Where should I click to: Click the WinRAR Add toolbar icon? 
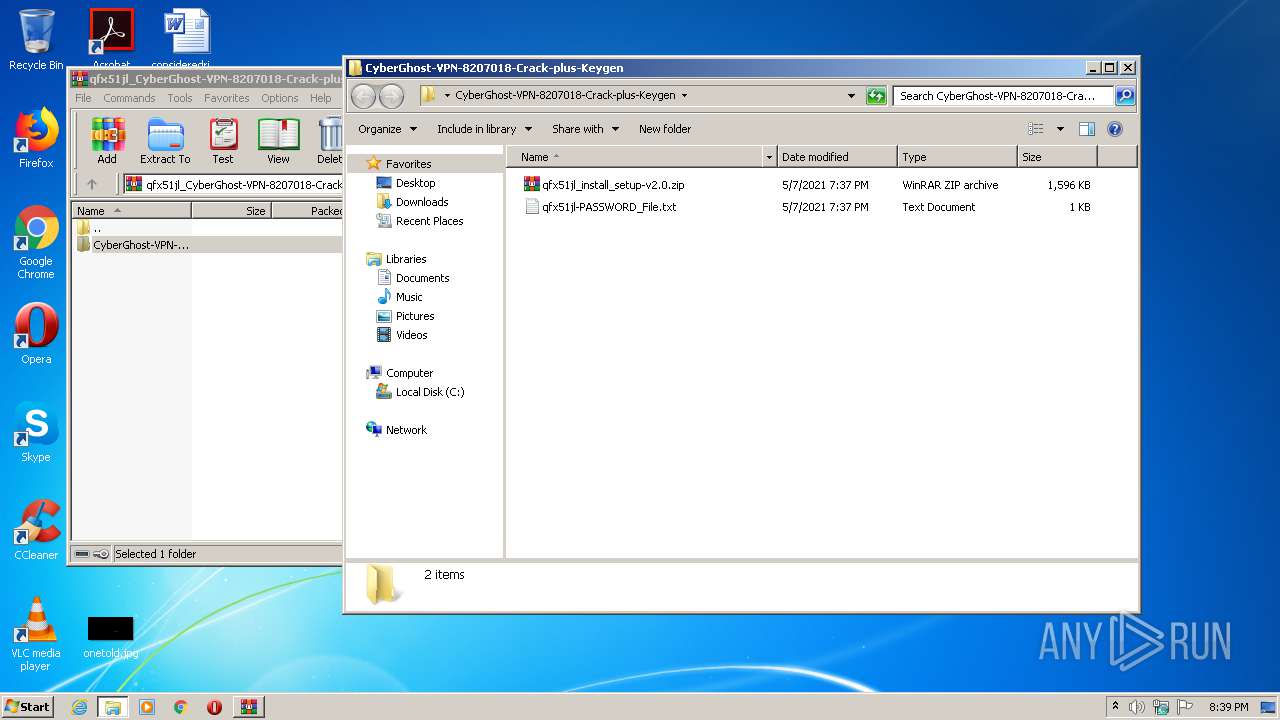[x=107, y=140]
